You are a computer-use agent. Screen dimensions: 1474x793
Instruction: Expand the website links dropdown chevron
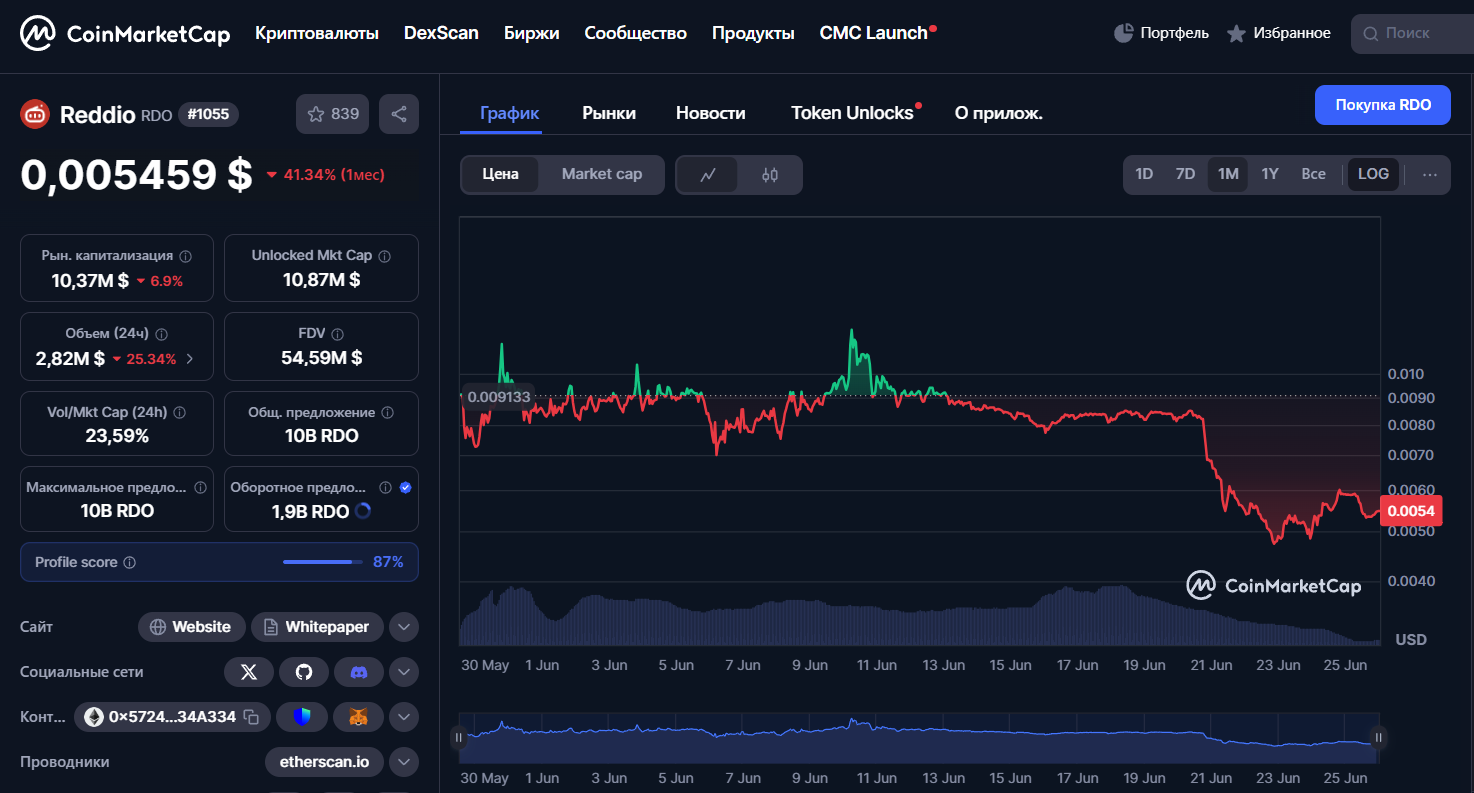pyautogui.click(x=403, y=627)
